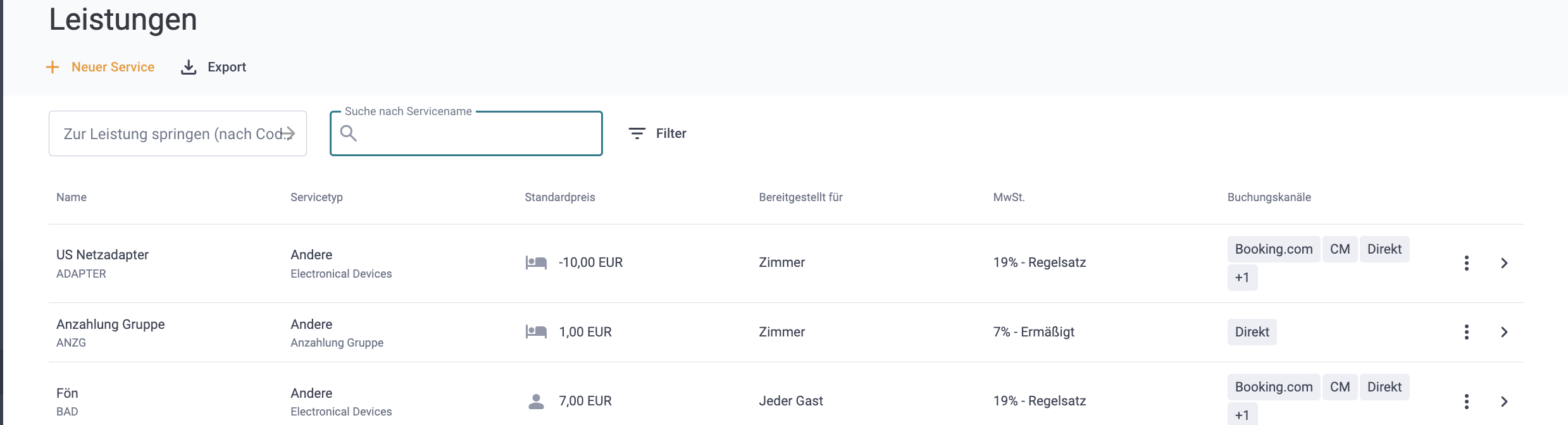Click bed icon next to -10,00 EUR
Screen dimensions: 1568x425
537,262
